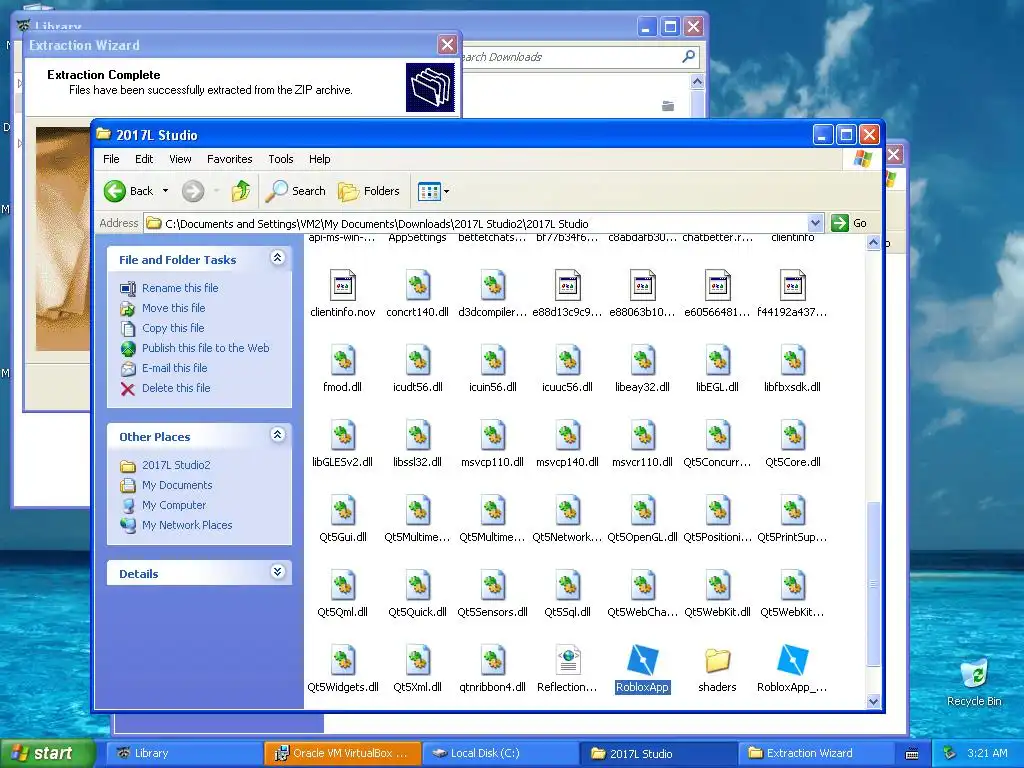This screenshot has width=1024, height=768.
Task: Switch to Oracle VM VirtualBox taskbar button
Action: click(x=342, y=753)
